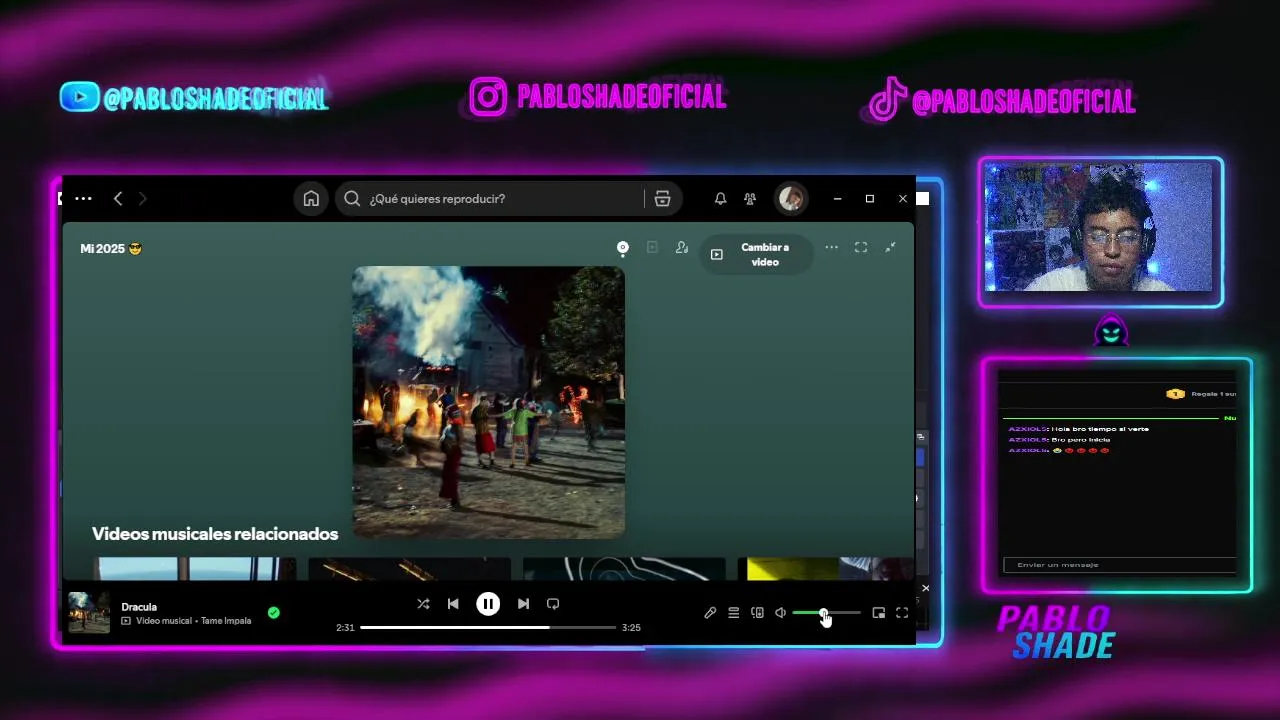Image resolution: width=1280 pixels, height=720 pixels.
Task: Open the Browse icon in search bar
Action: click(x=662, y=199)
